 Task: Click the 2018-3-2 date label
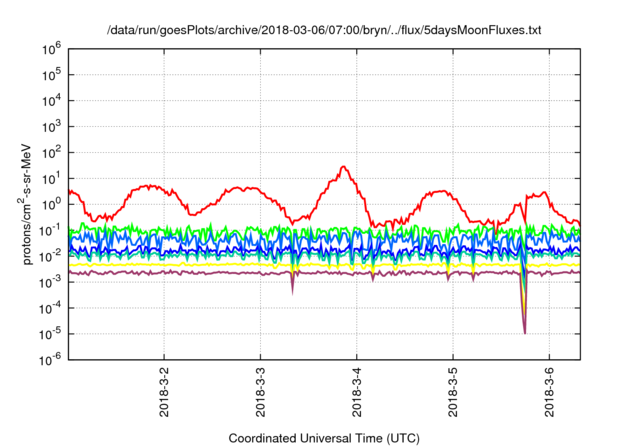tap(164, 392)
